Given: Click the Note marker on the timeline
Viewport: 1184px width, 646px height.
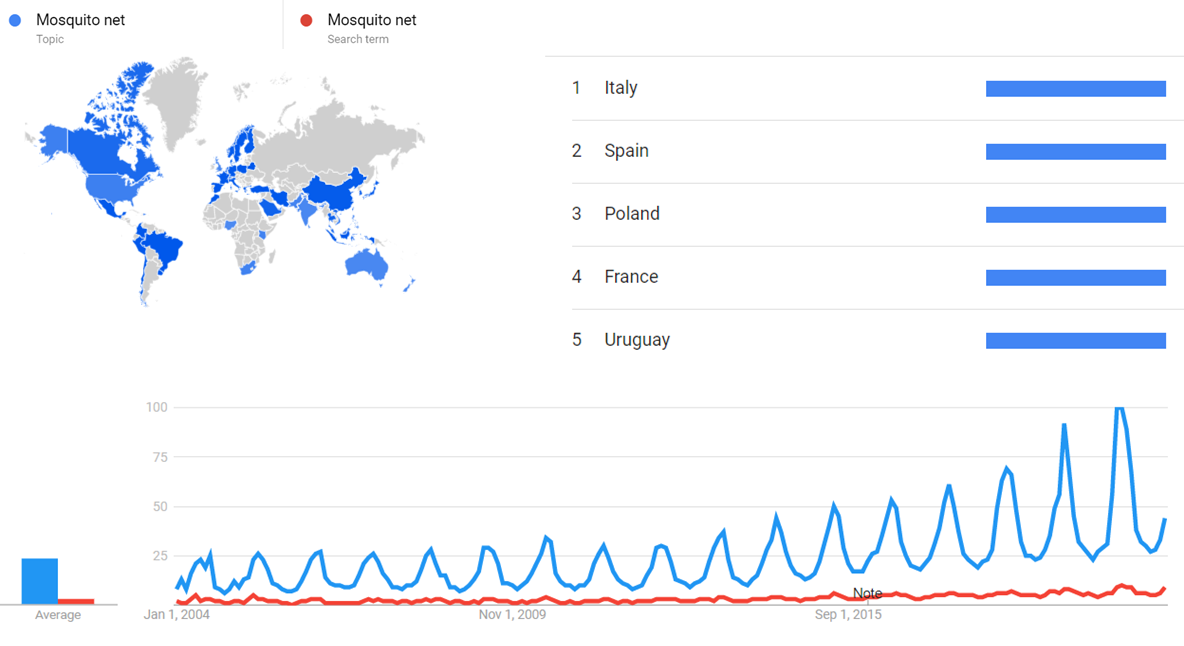Looking at the screenshot, I should 867,594.
